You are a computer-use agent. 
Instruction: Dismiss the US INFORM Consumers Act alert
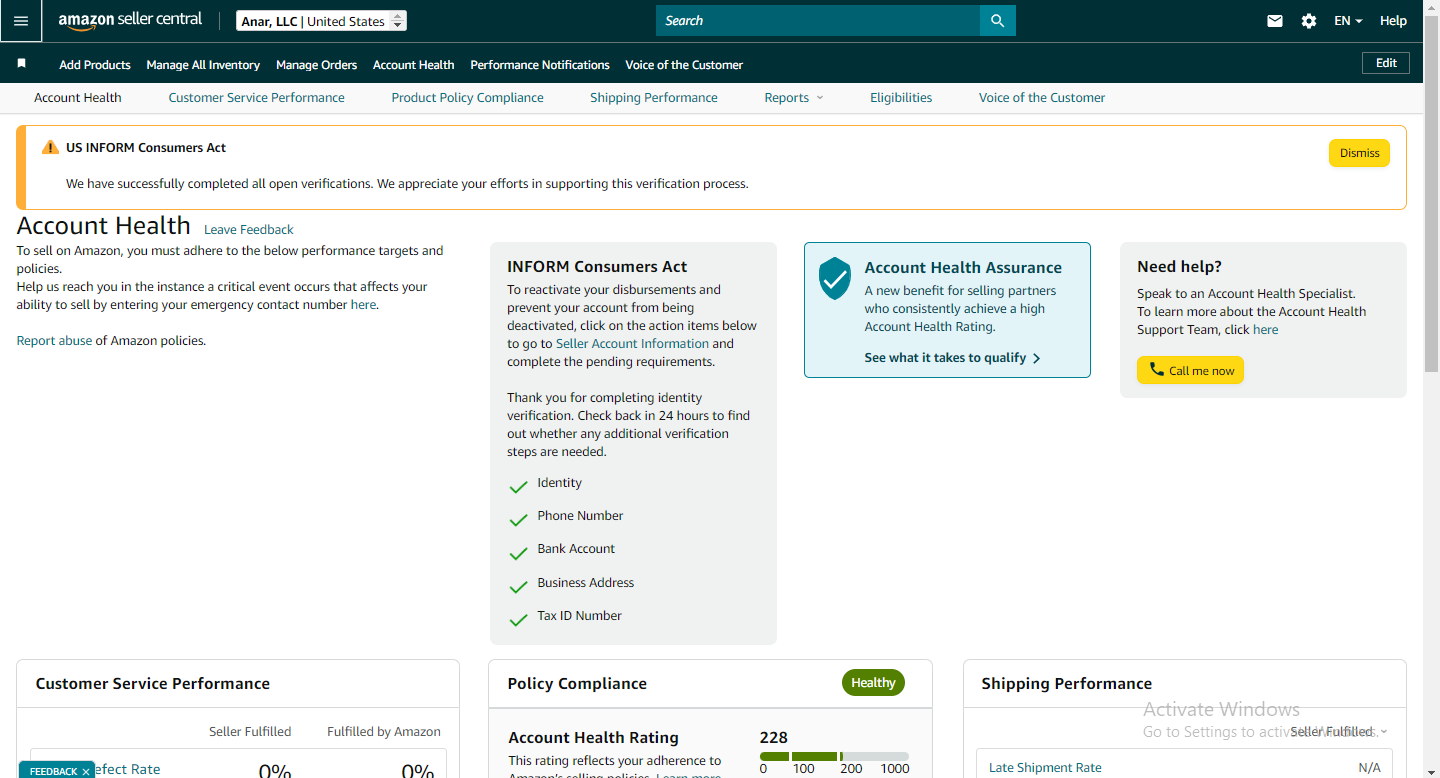(x=1359, y=153)
